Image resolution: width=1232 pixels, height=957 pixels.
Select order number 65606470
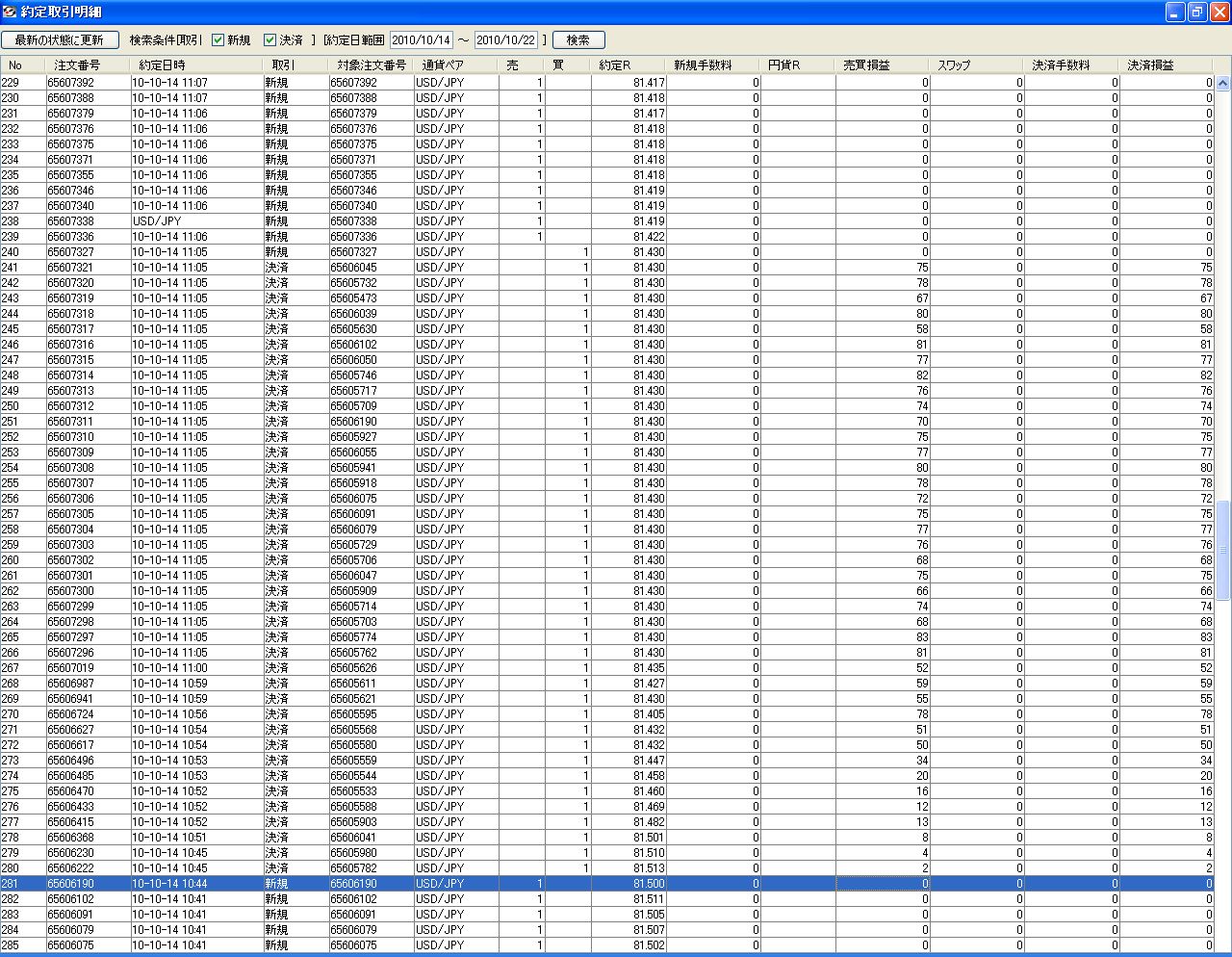click(88, 791)
